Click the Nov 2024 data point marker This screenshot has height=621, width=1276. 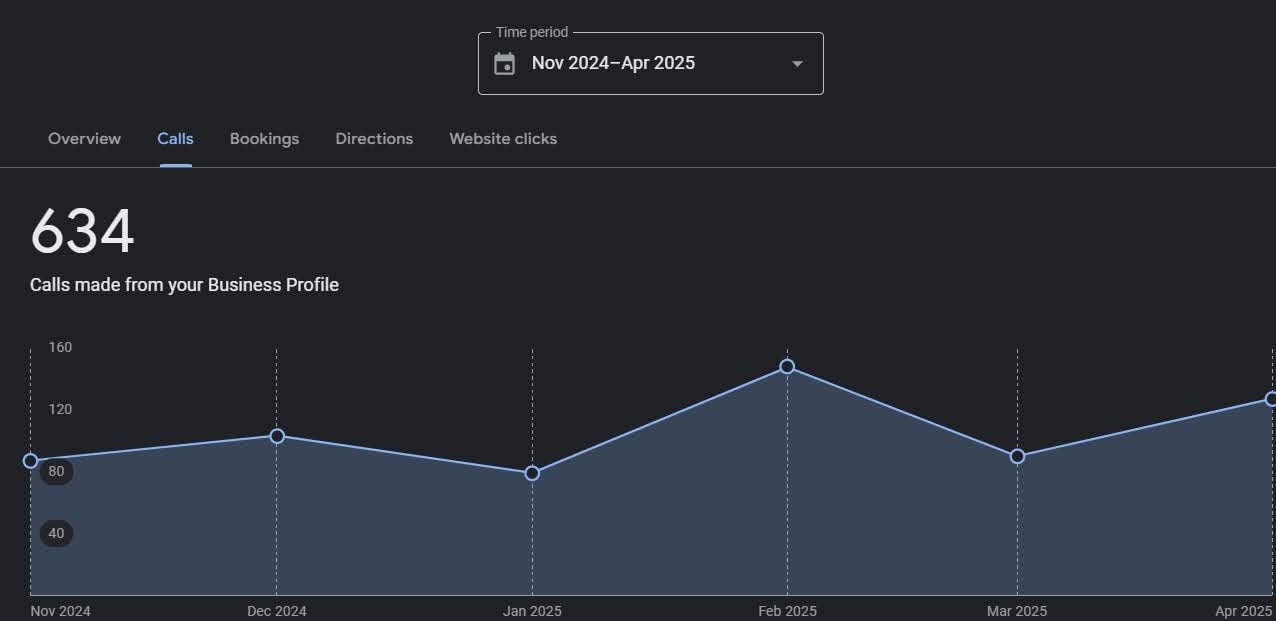30,461
